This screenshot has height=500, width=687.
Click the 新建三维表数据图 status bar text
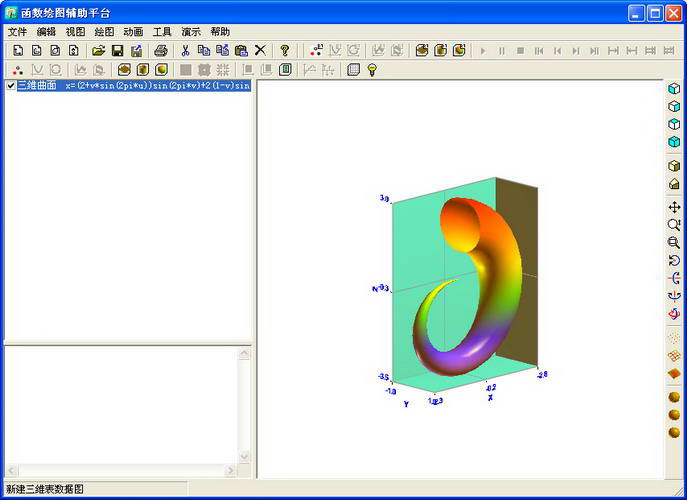click(44, 489)
